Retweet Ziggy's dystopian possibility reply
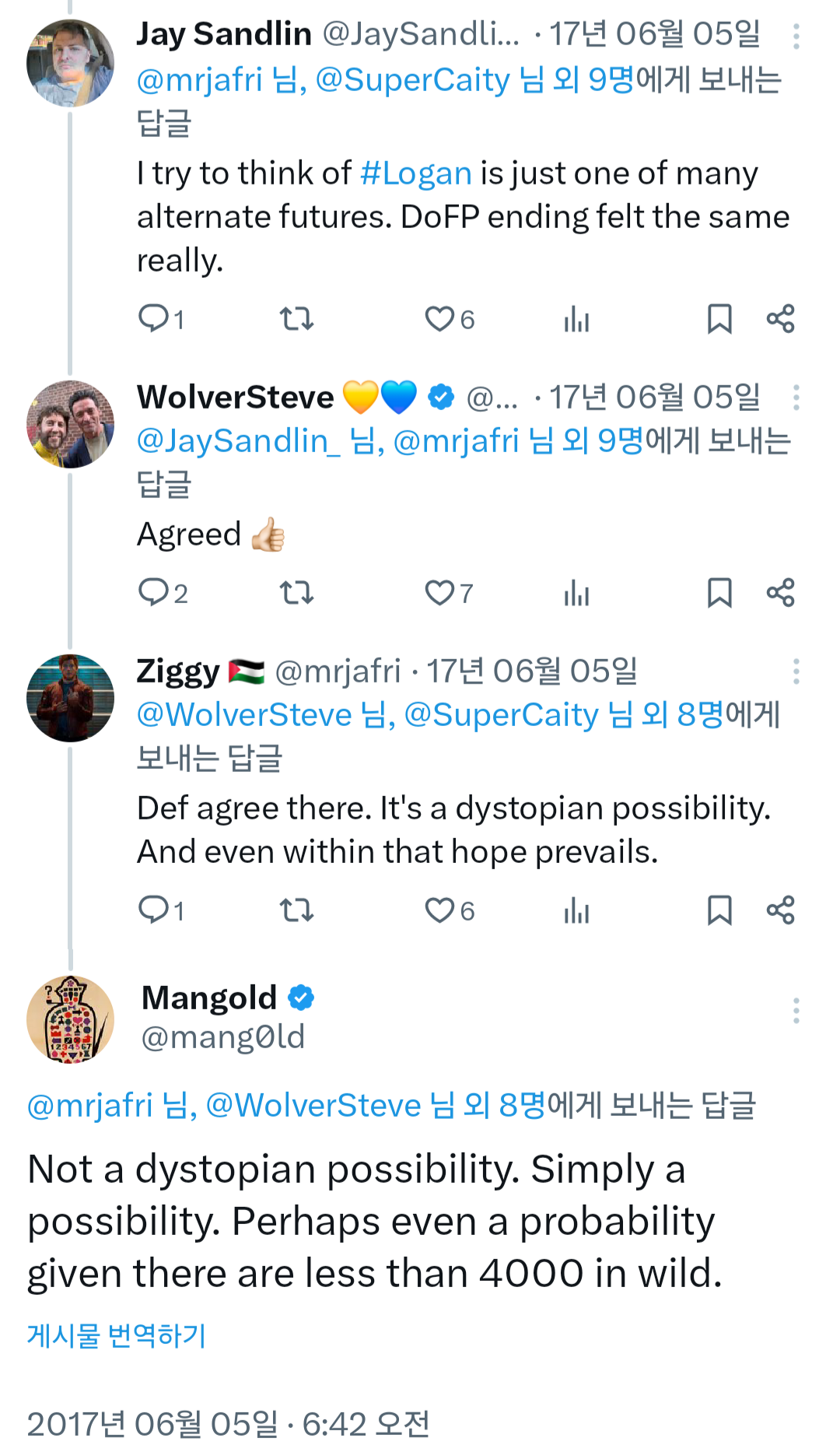 click(296, 910)
